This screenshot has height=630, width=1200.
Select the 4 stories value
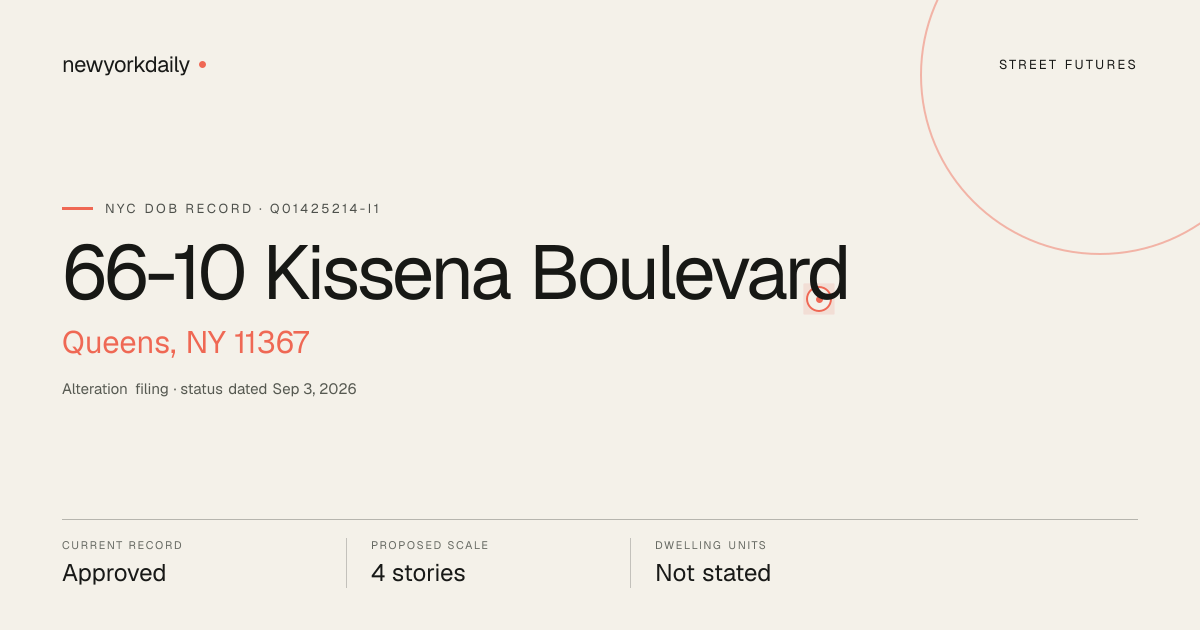coord(418,573)
